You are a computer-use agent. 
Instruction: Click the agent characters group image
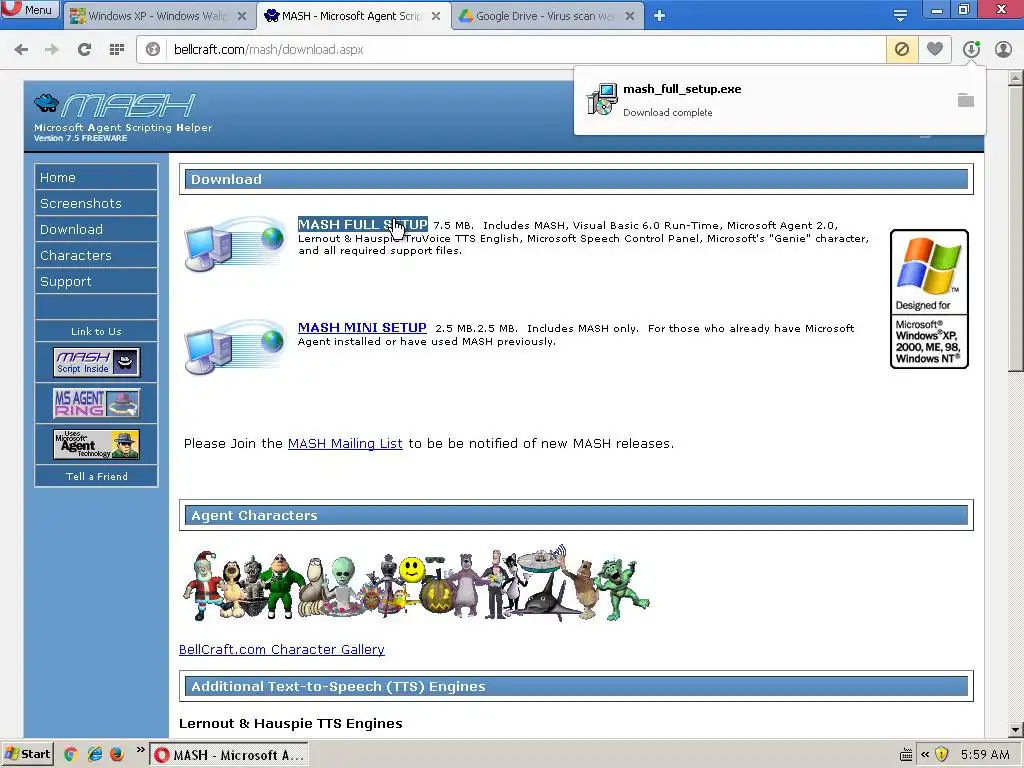(x=416, y=583)
